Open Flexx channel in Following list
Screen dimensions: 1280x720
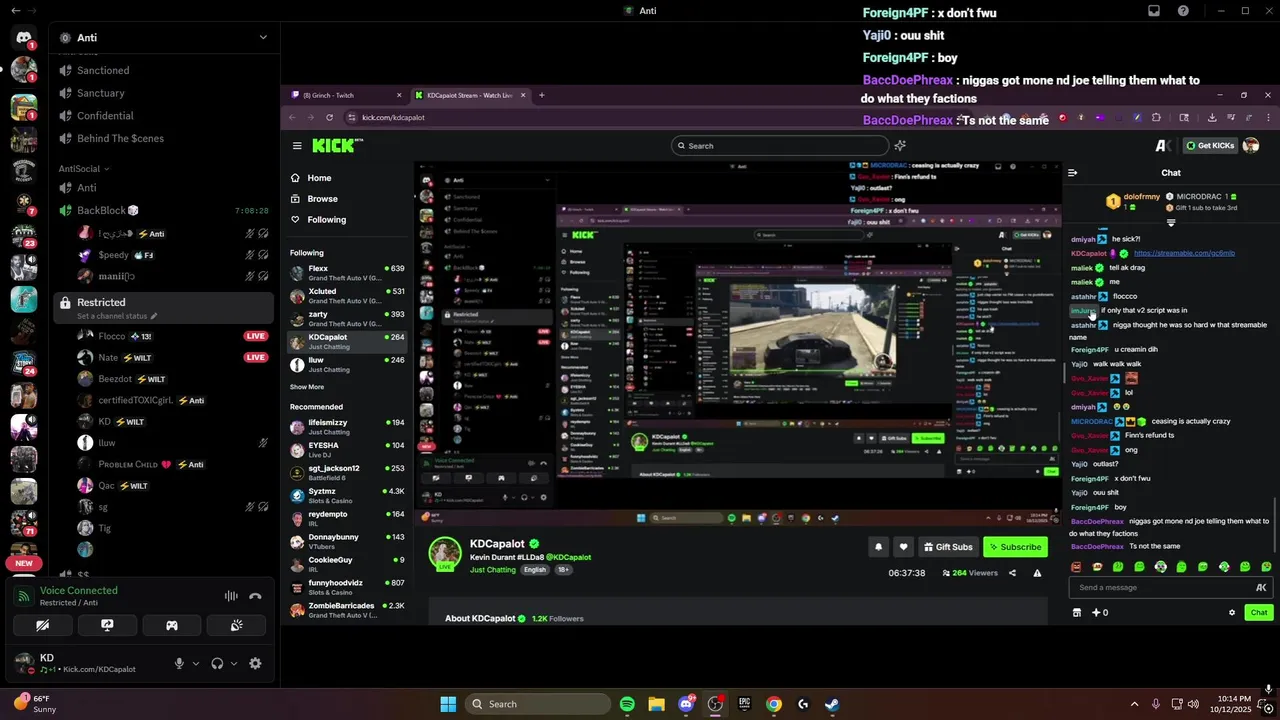point(348,273)
